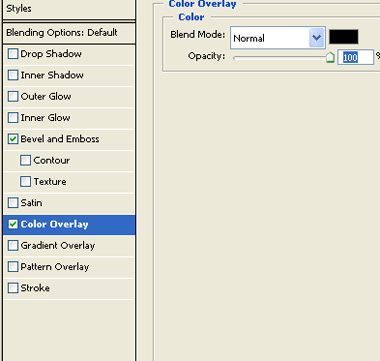This screenshot has width=380, height=361.
Task: Open the Gradient Overlay settings label
Action: (58, 246)
